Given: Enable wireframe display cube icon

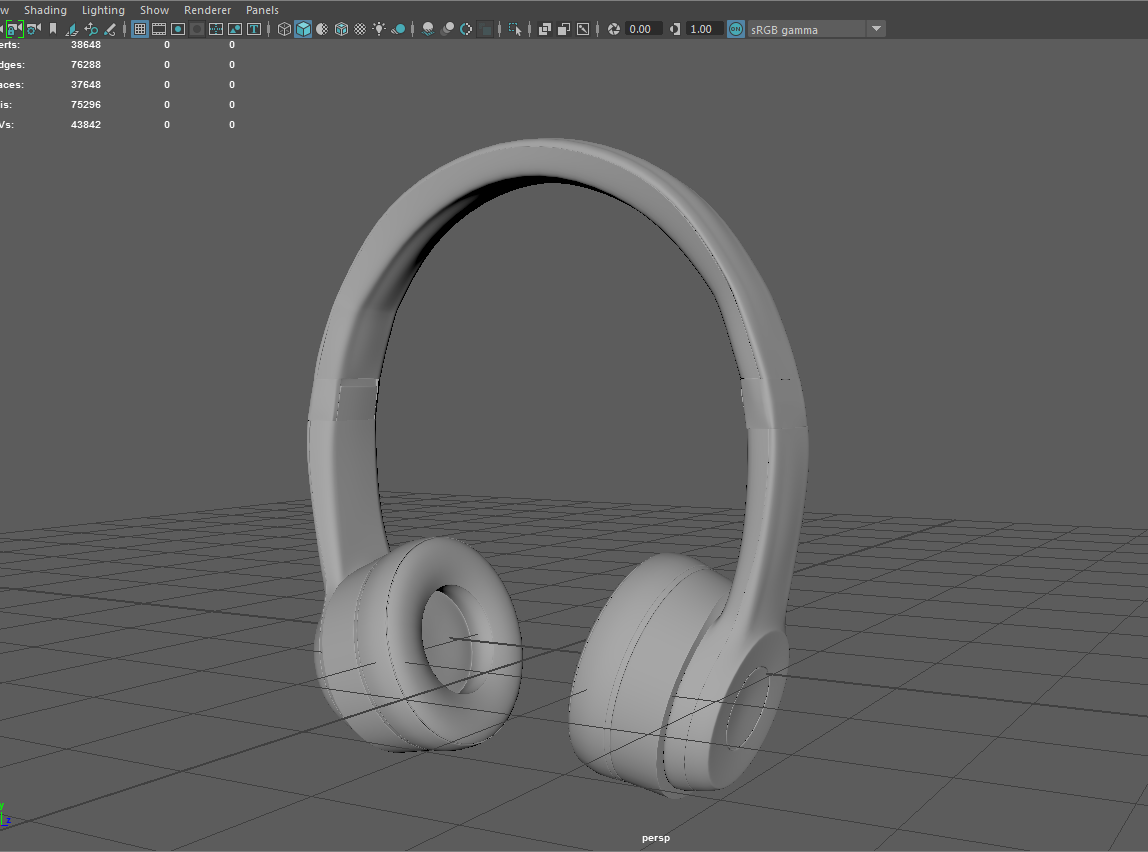Looking at the screenshot, I should point(284,29).
